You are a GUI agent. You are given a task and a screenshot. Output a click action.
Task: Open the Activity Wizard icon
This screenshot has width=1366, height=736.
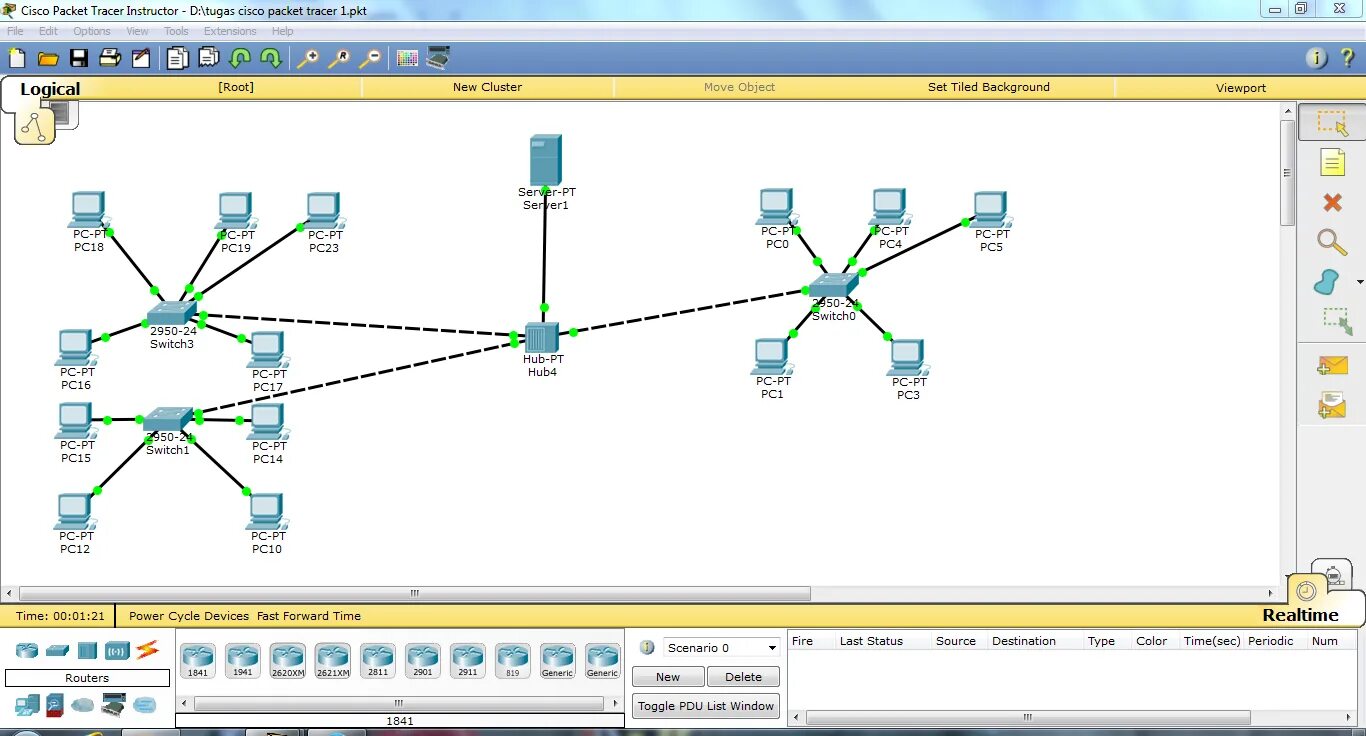[x=141, y=58]
